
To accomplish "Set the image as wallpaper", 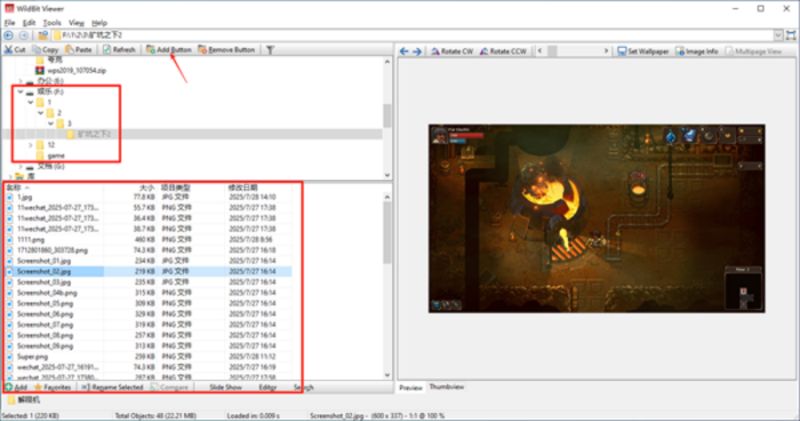I will tap(643, 51).
